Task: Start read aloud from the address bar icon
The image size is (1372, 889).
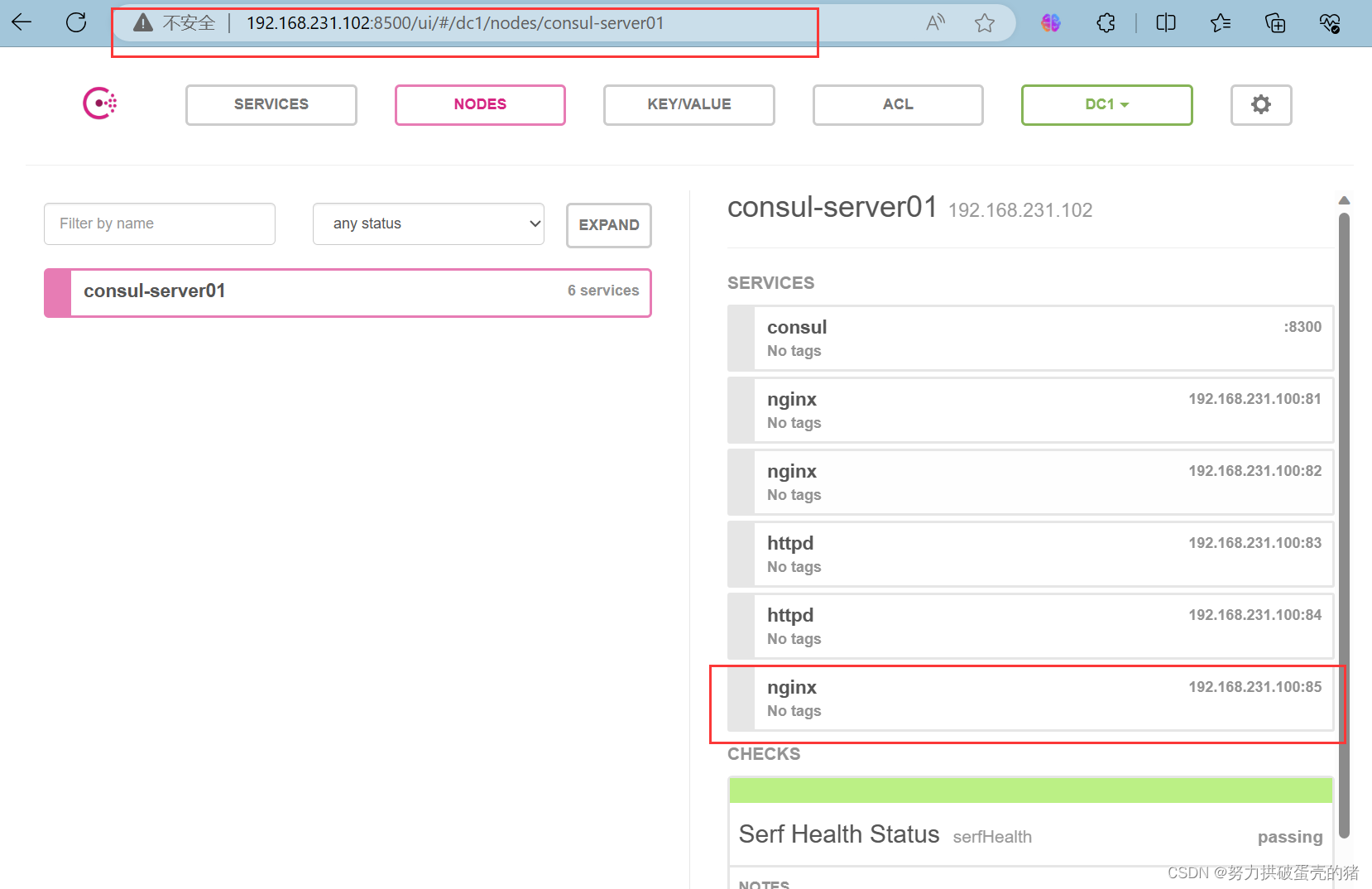Action: click(x=935, y=22)
